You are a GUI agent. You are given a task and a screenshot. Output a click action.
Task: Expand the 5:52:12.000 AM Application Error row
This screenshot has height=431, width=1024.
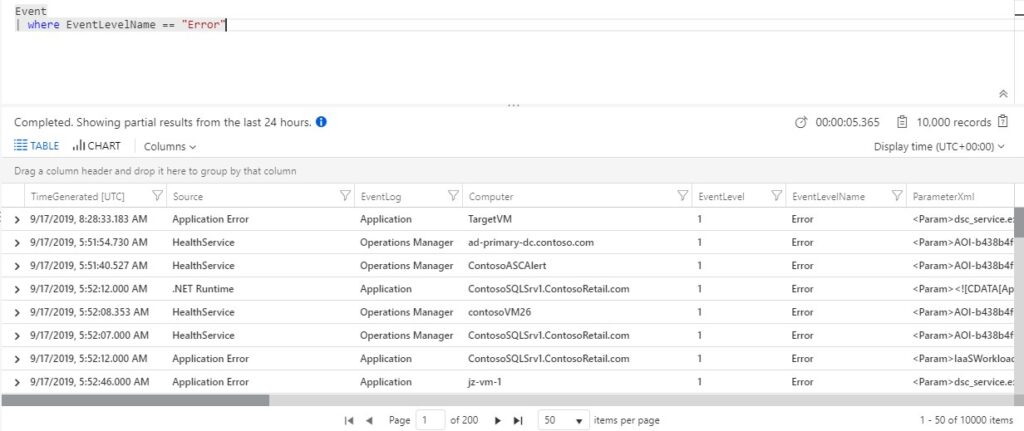(18, 359)
